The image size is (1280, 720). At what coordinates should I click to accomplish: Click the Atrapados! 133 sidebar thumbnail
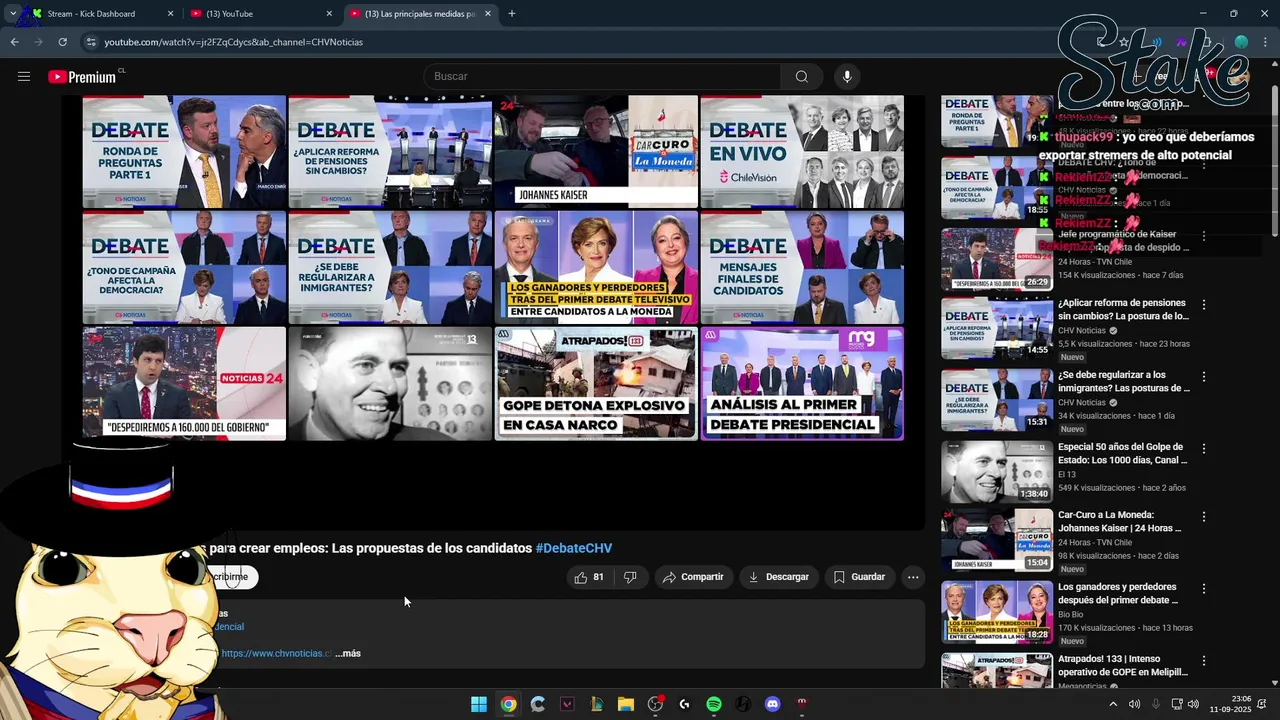(x=996, y=671)
